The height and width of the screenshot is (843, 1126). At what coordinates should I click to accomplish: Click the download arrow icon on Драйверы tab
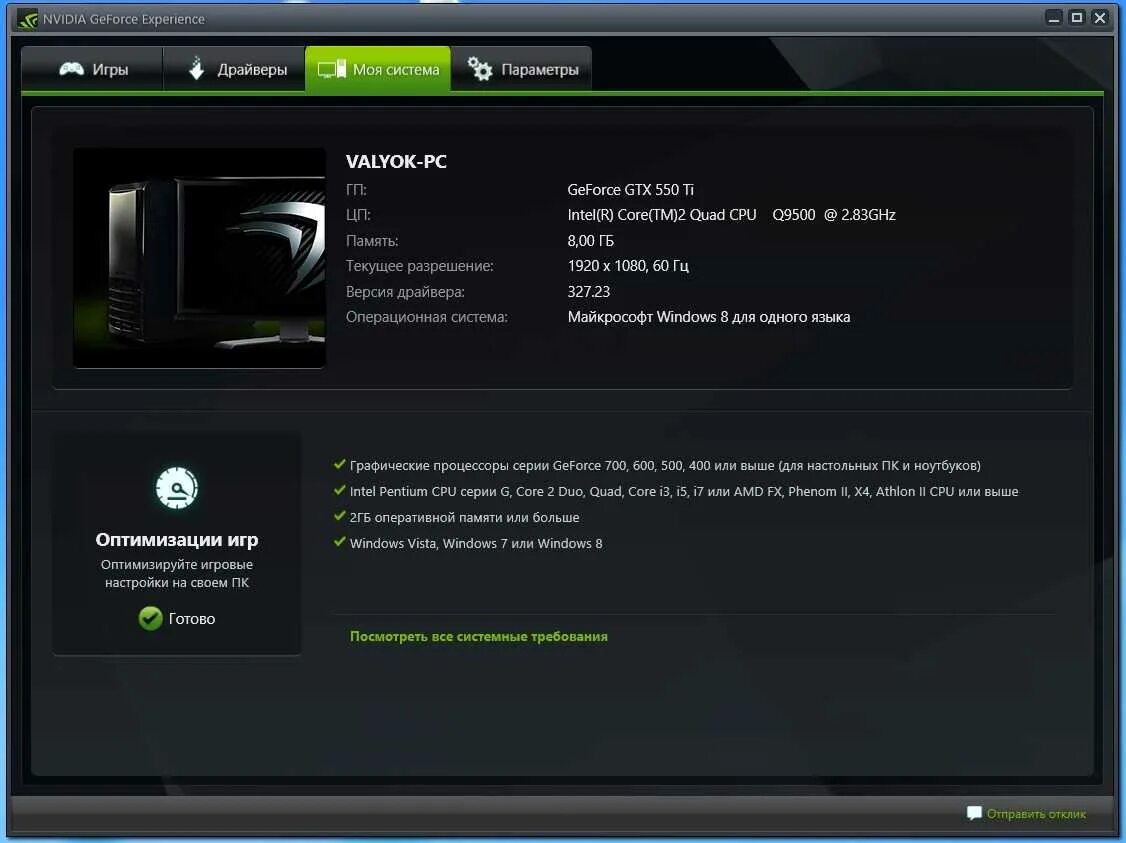196,68
